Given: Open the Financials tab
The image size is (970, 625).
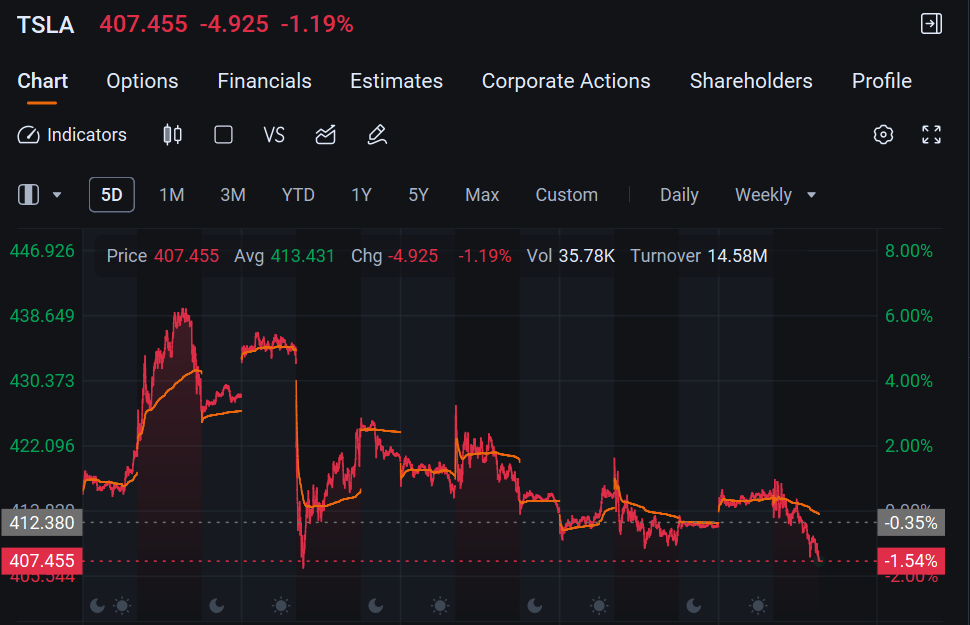Looking at the screenshot, I should pyautogui.click(x=264, y=81).
